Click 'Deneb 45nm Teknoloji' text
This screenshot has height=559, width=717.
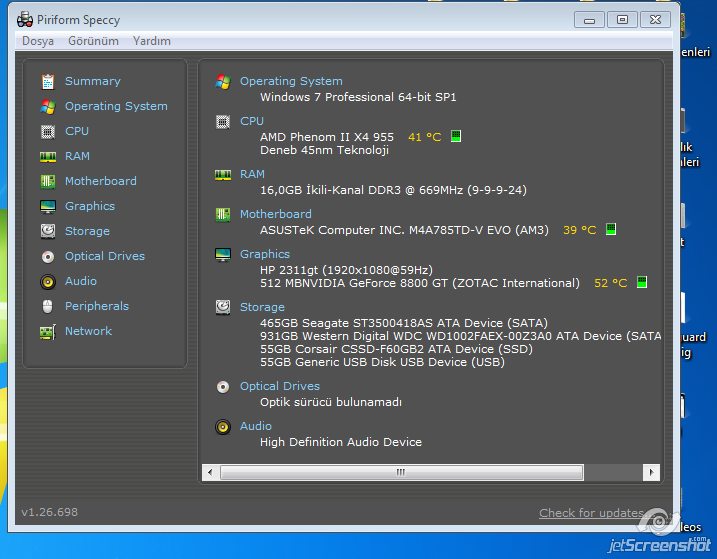click(x=324, y=150)
